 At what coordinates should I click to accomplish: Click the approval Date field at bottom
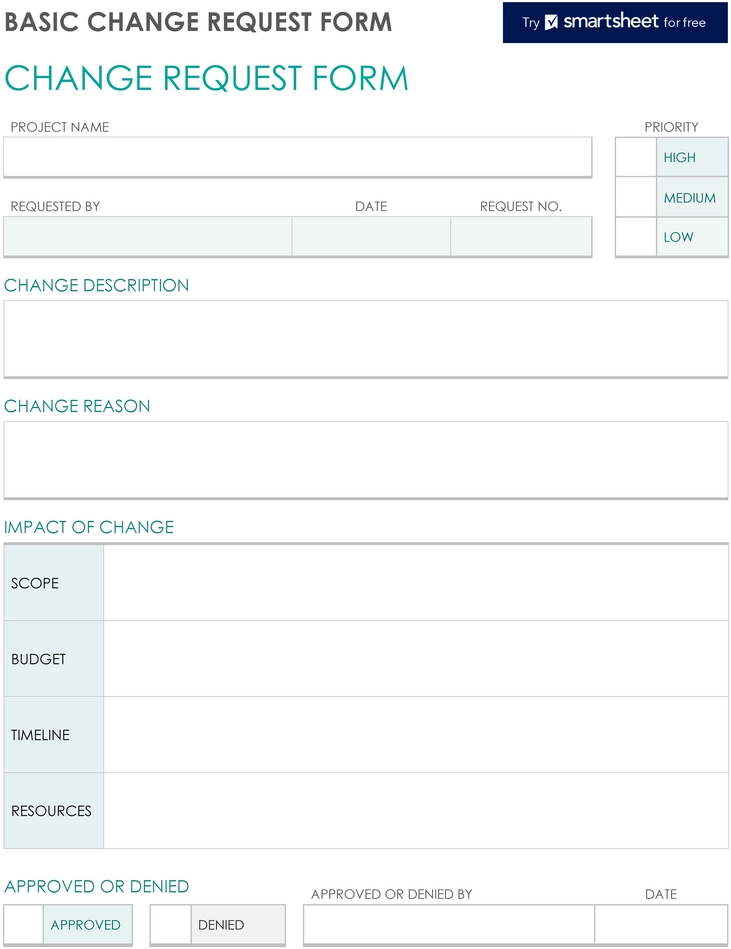coord(661,924)
